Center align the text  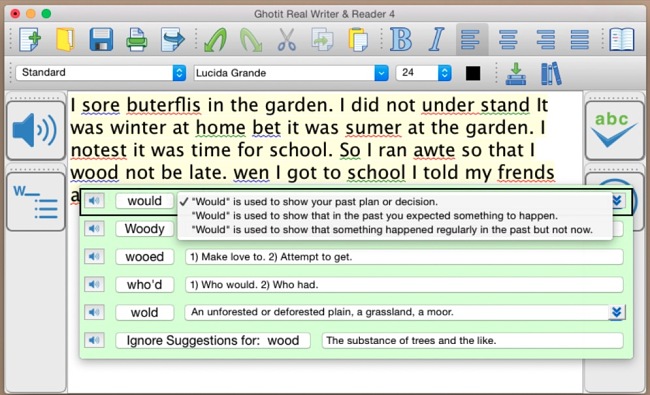coord(508,40)
